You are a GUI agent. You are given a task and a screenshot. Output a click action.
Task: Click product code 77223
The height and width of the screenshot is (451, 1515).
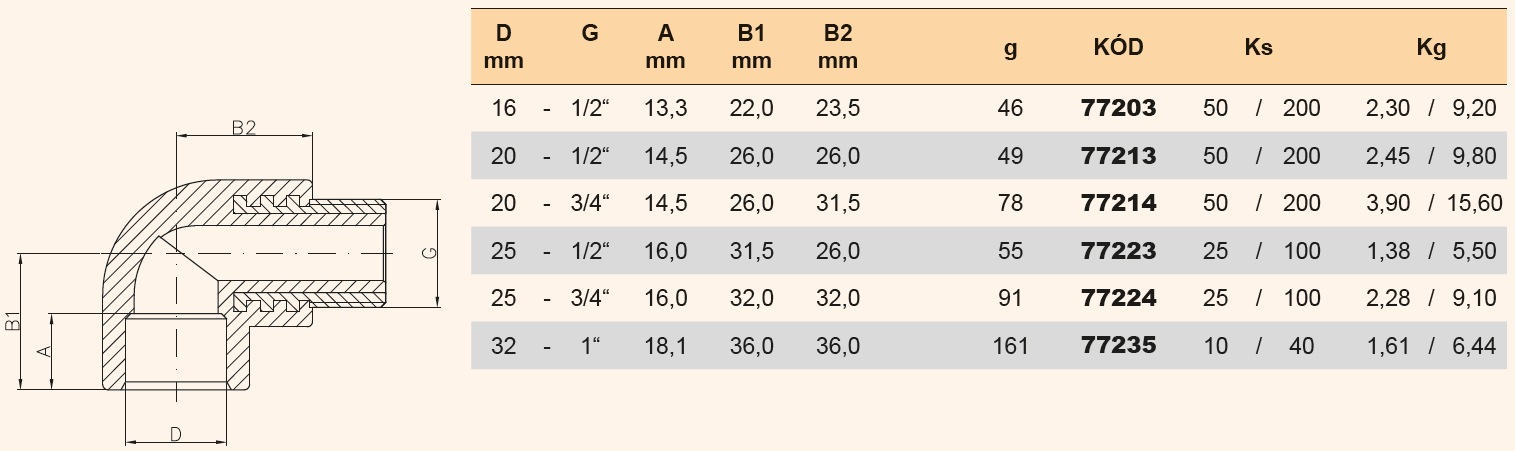(1118, 251)
